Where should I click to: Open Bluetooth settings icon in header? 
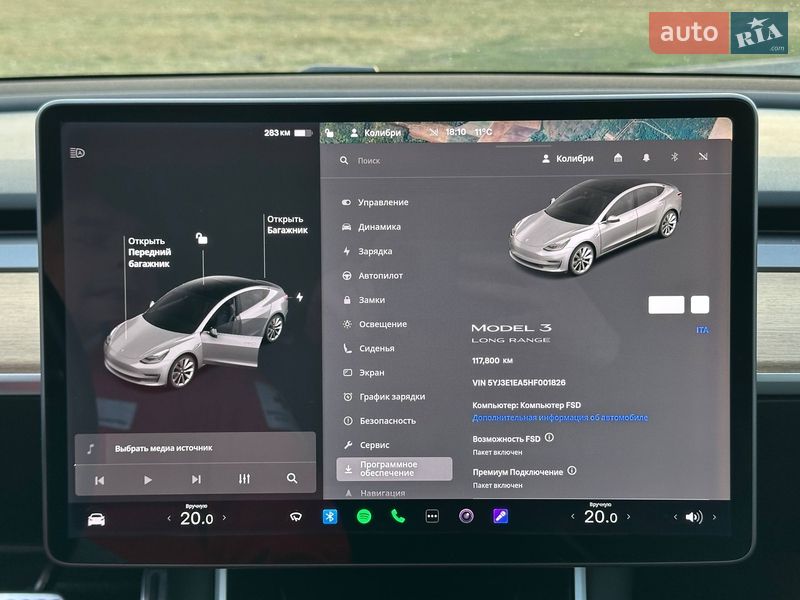point(674,157)
